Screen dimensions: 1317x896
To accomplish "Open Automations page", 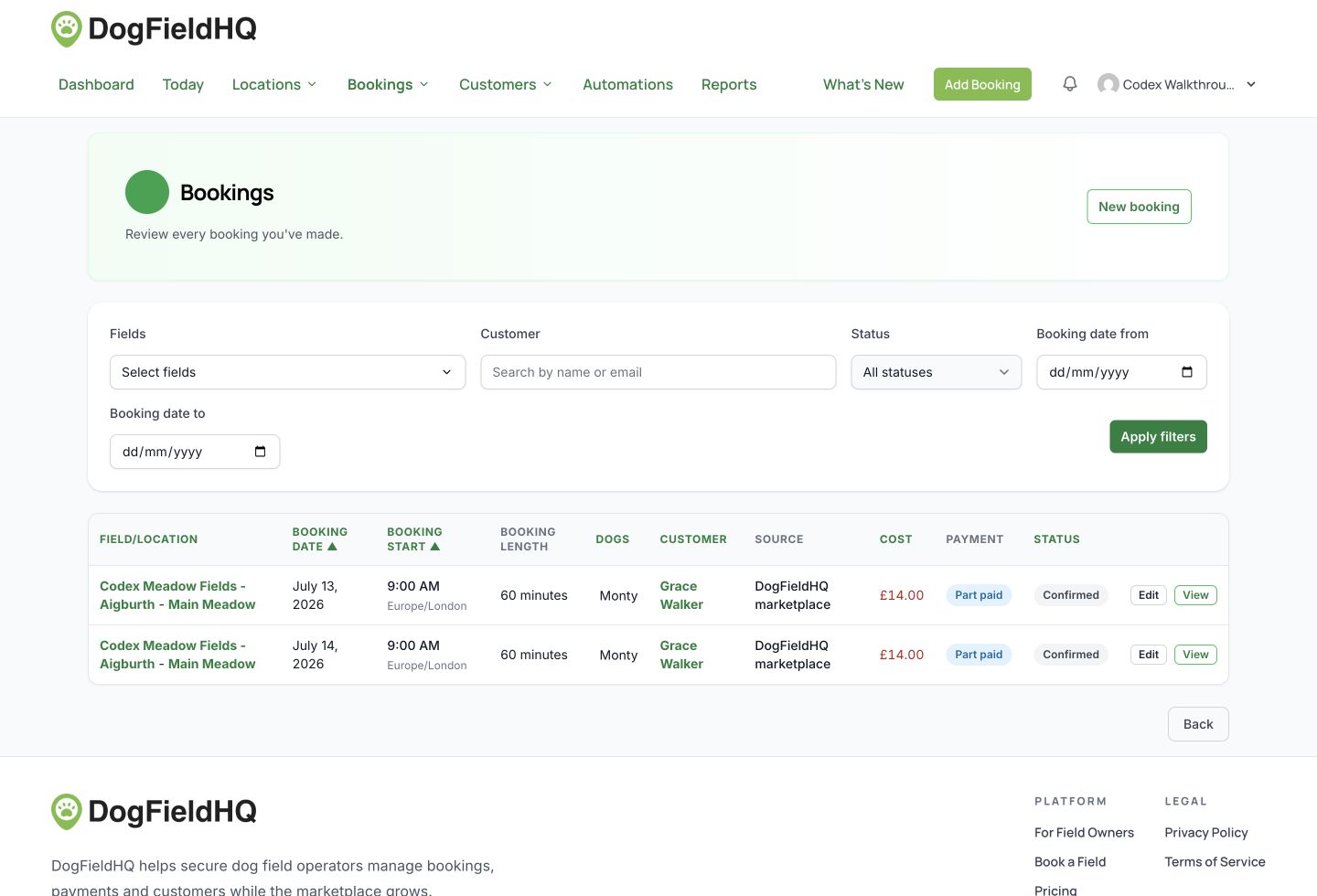I will click(x=627, y=84).
